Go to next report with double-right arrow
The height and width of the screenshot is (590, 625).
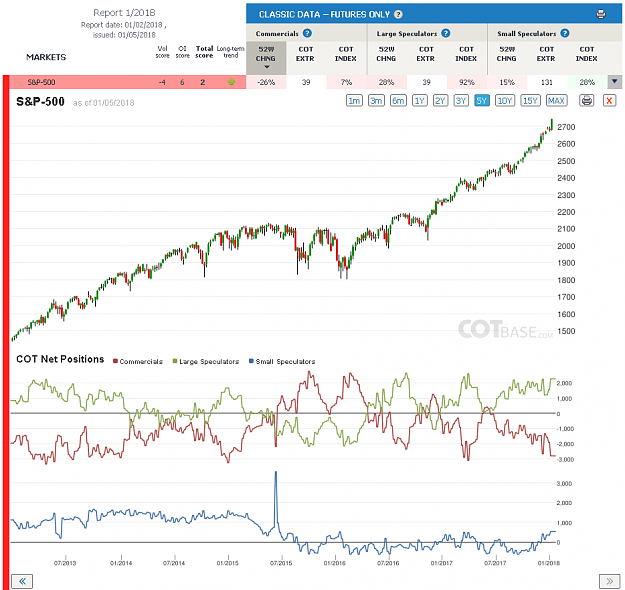(609, 581)
